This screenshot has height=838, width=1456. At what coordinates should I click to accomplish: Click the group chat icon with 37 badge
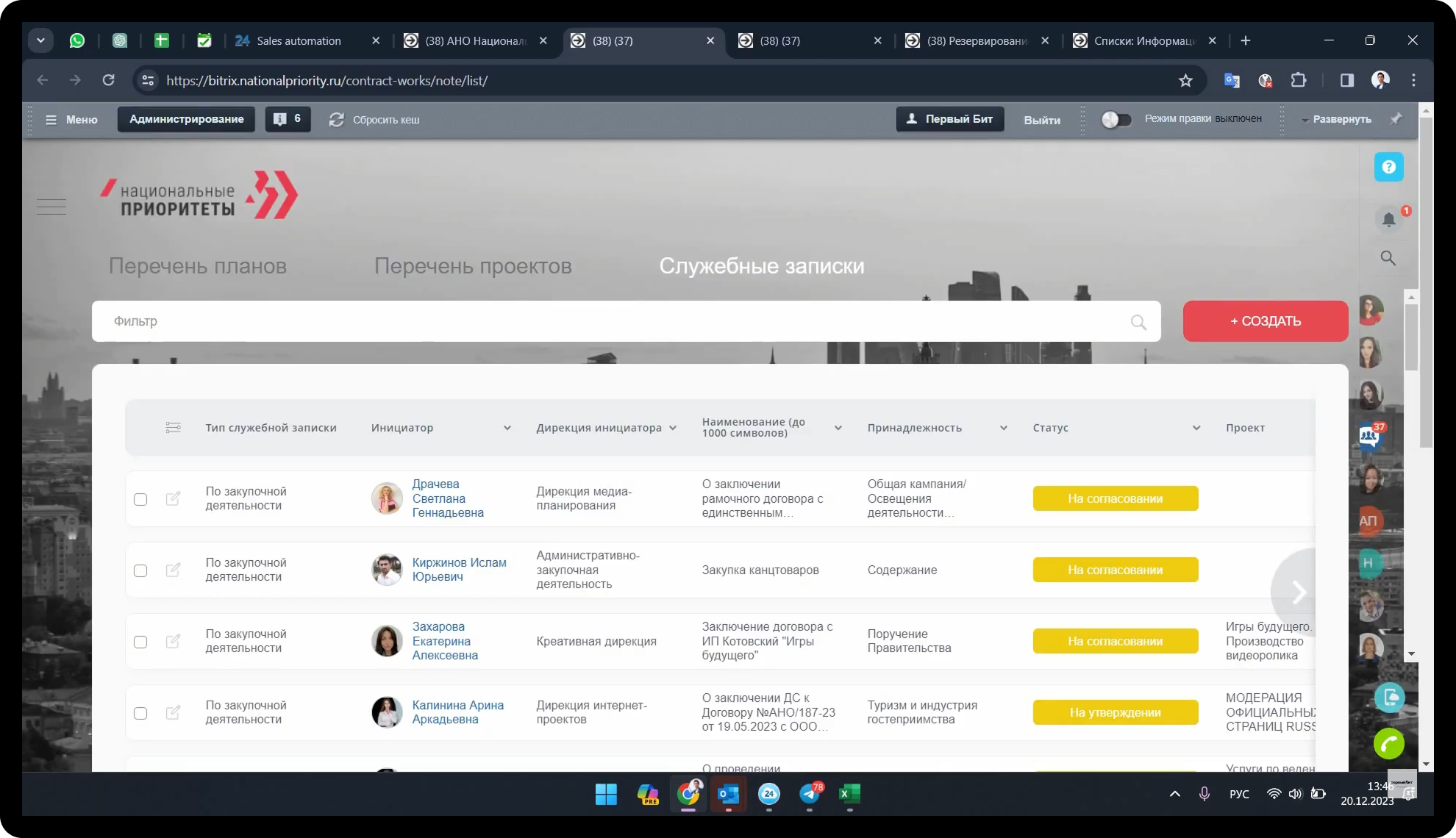pyautogui.click(x=1370, y=437)
